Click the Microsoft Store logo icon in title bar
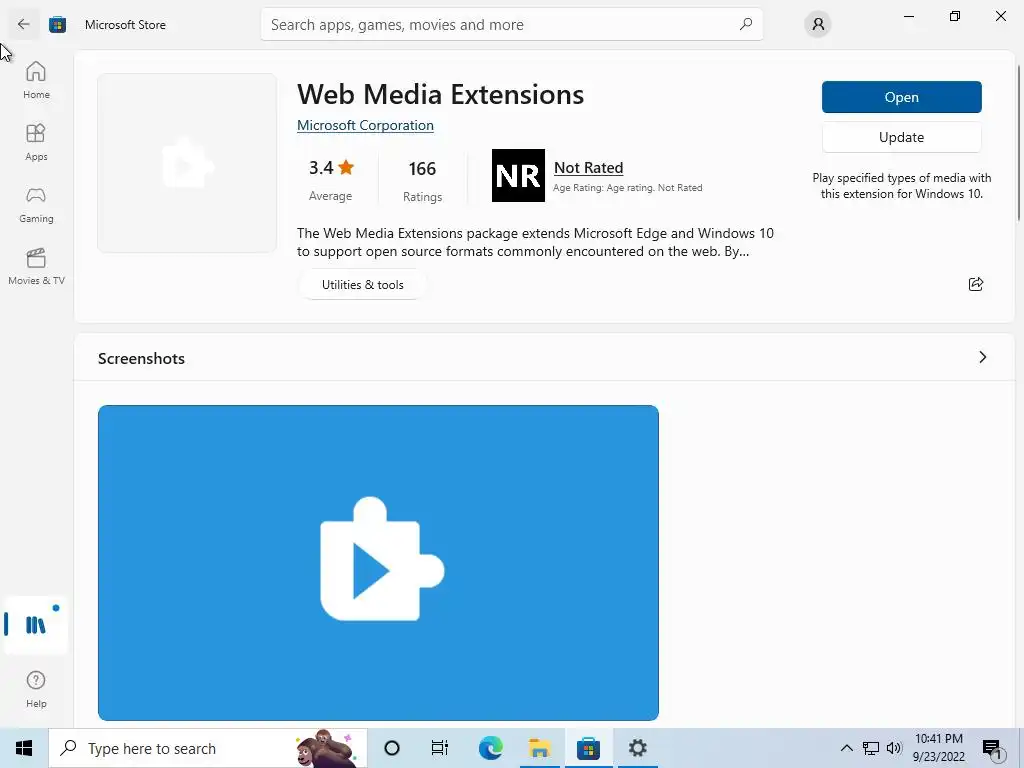The image size is (1024, 768). [x=57, y=25]
